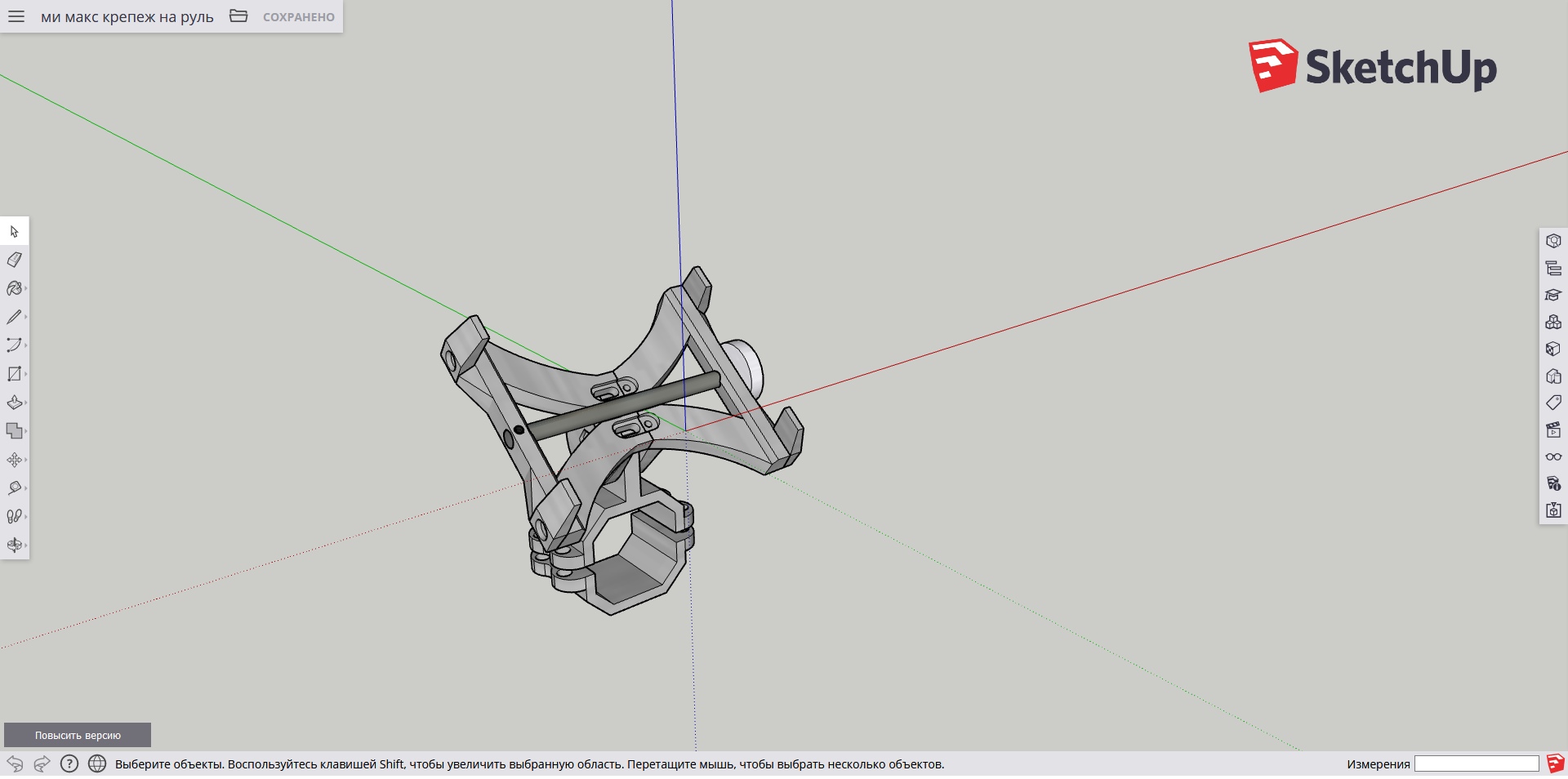Open the language globe menu
The image size is (1568, 779).
[97, 764]
